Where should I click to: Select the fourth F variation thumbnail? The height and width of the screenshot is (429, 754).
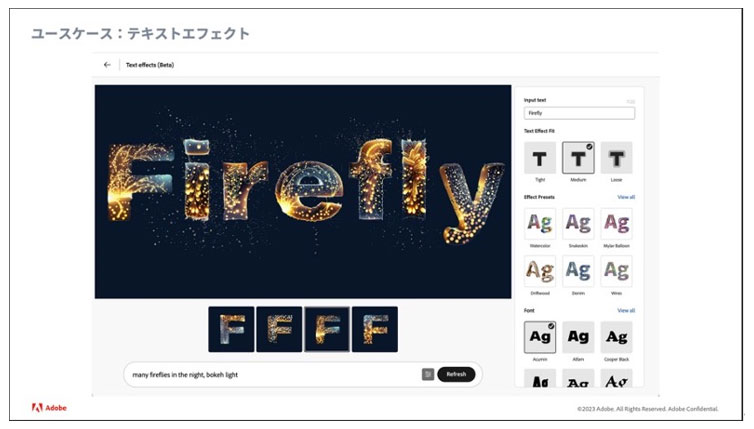[375, 329]
